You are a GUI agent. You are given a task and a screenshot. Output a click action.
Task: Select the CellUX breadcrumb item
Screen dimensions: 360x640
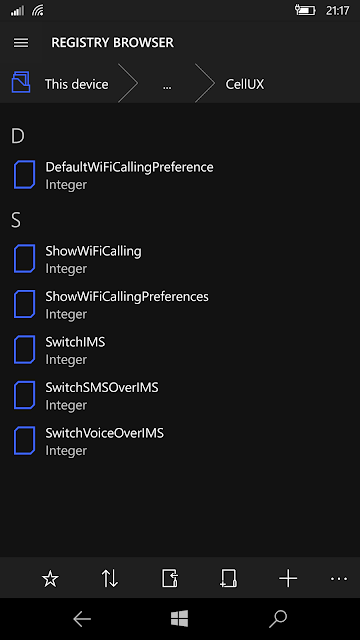245,84
